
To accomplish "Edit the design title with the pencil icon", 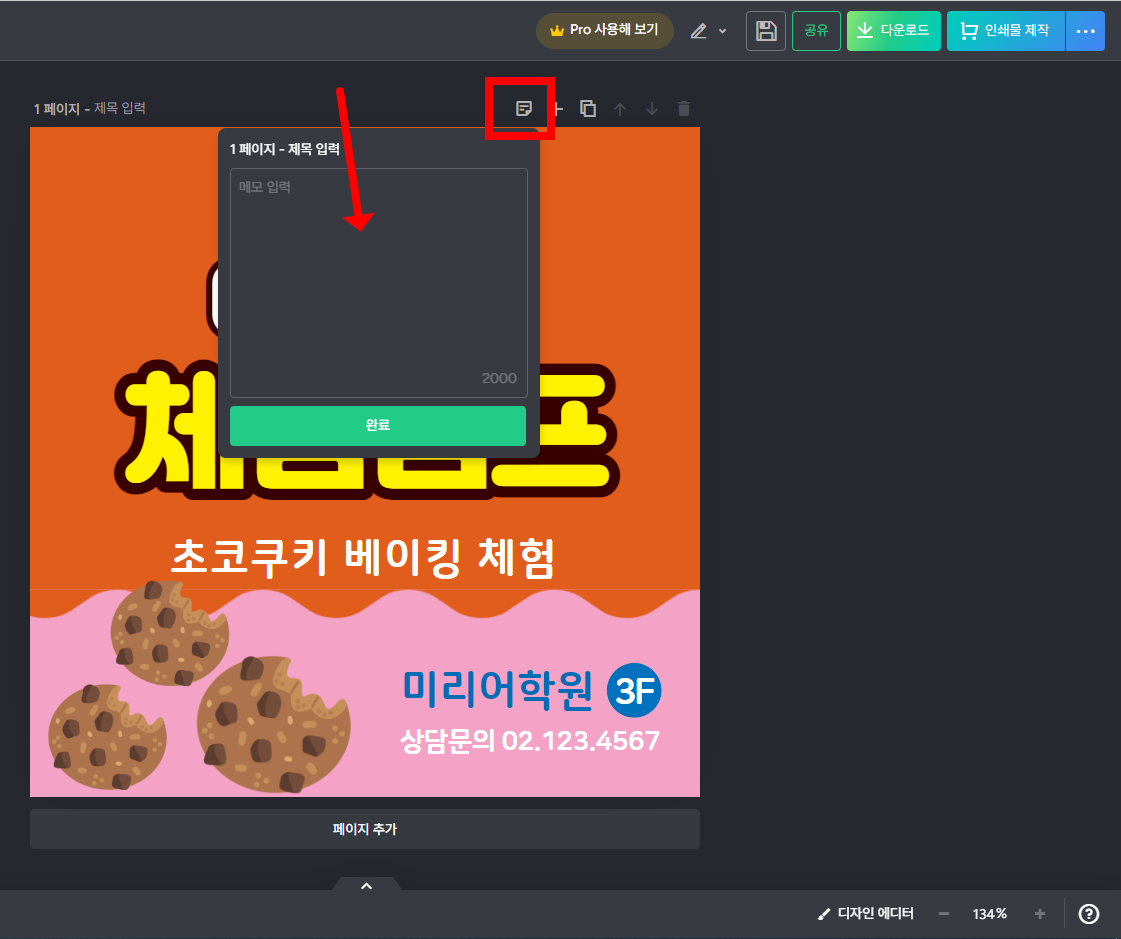I will click(699, 31).
